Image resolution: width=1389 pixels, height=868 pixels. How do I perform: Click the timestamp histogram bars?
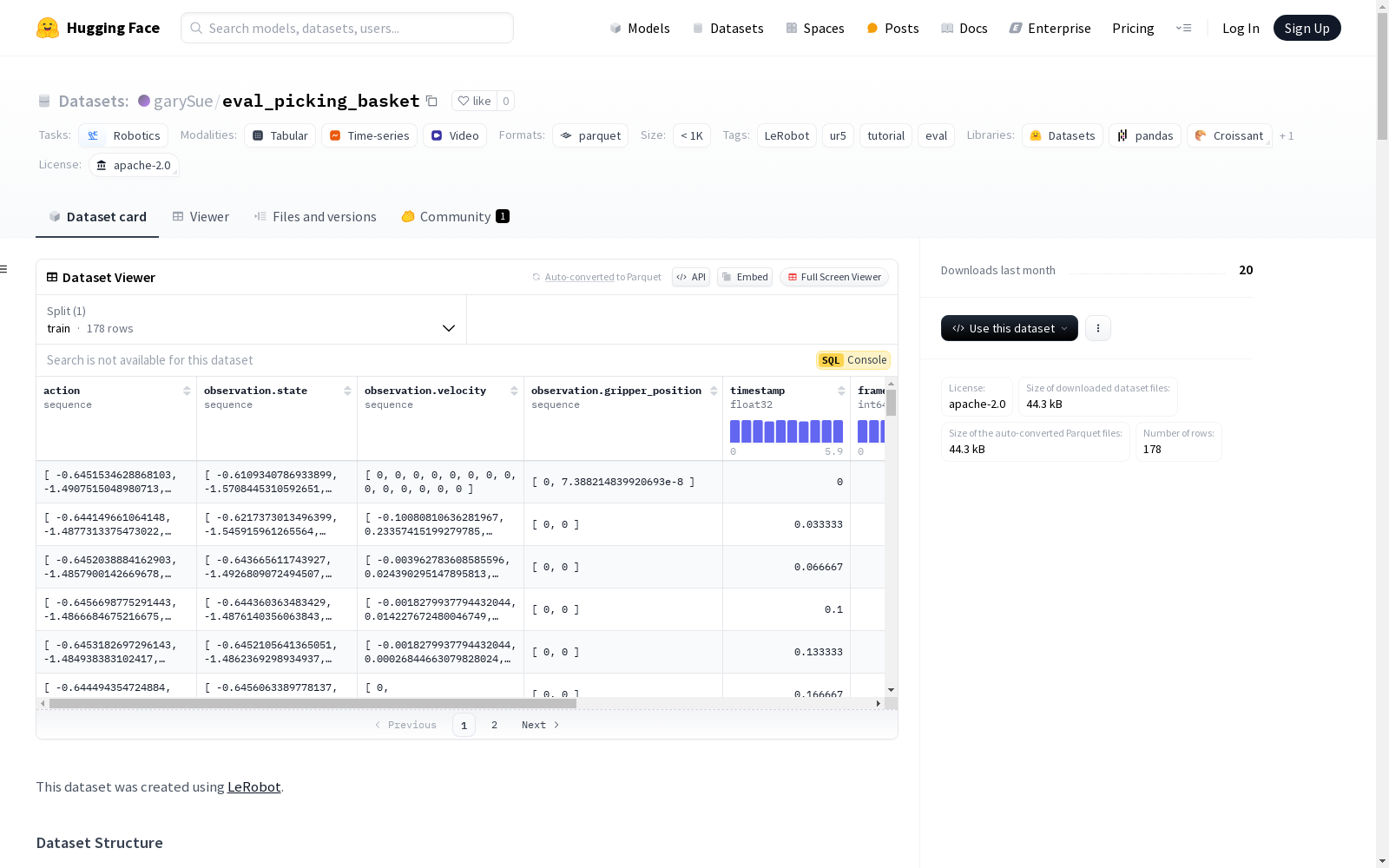click(x=787, y=431)
